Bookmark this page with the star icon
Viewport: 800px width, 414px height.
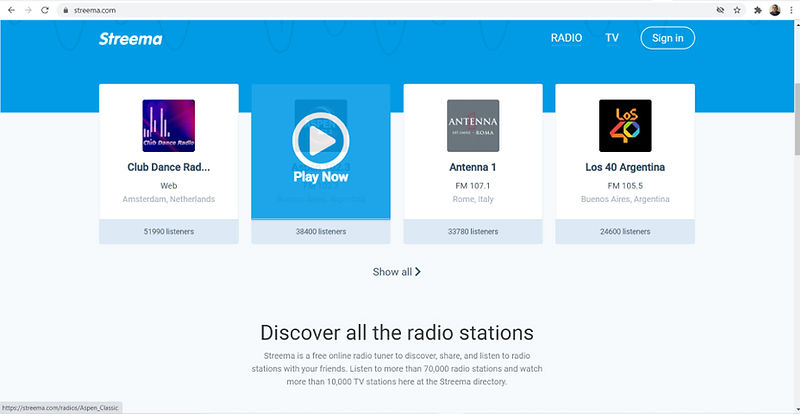(x=737, y=10)
